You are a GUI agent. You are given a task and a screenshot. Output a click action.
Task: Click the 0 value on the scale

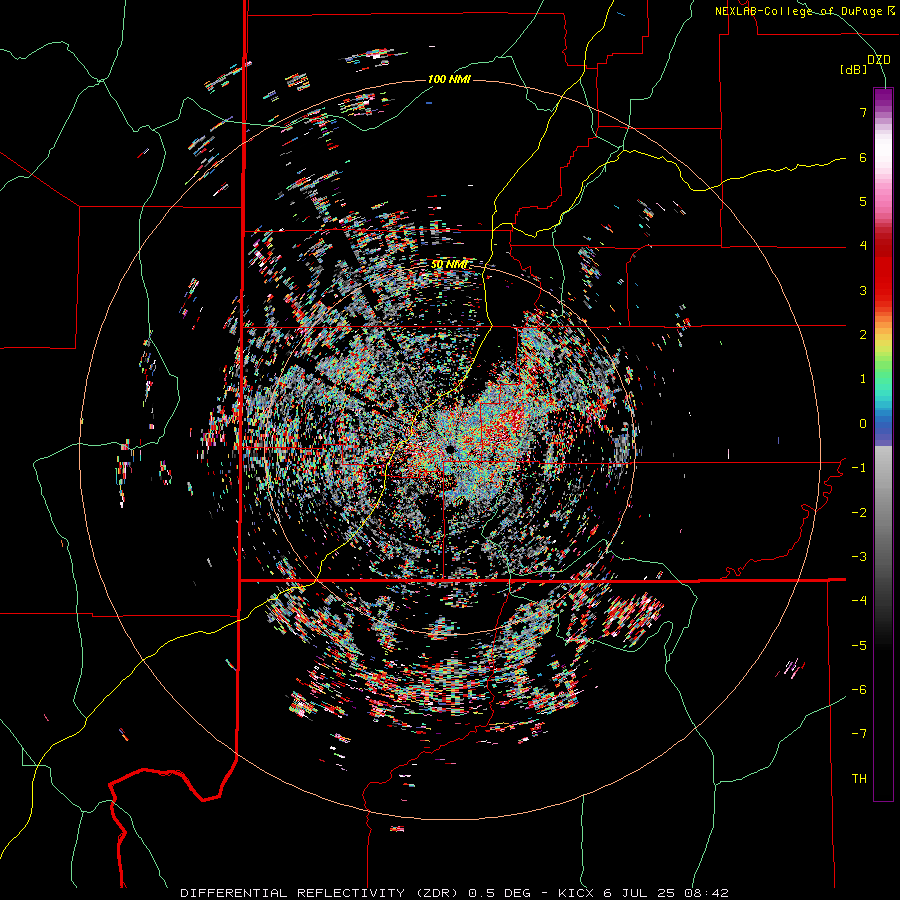[x=863, y=424]
